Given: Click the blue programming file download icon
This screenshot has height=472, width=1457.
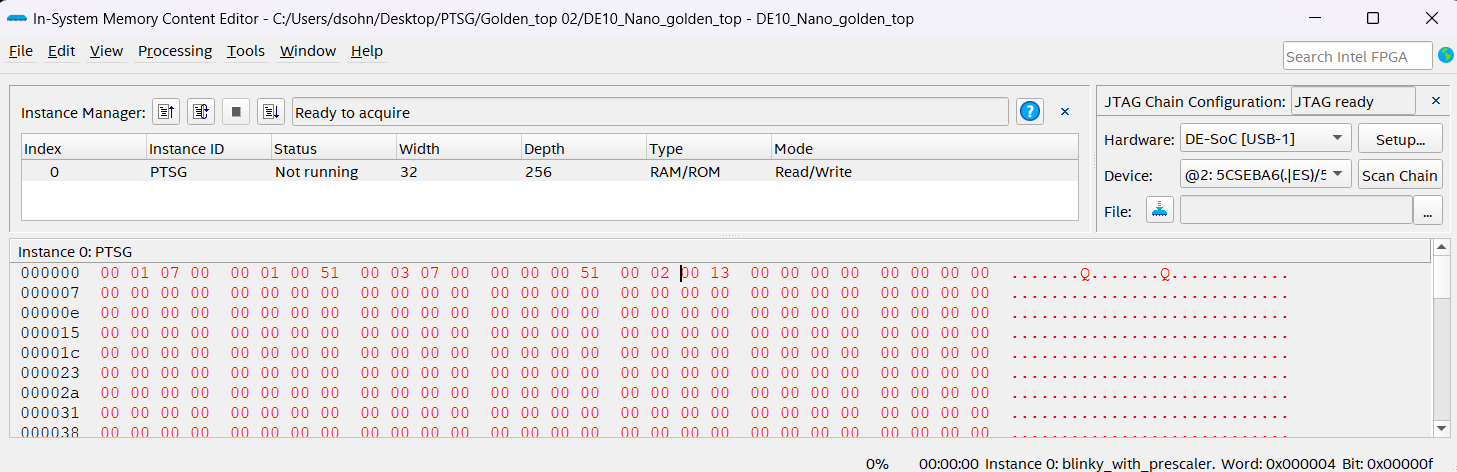Looking at the screenshot, I should tap(1160, 210).
